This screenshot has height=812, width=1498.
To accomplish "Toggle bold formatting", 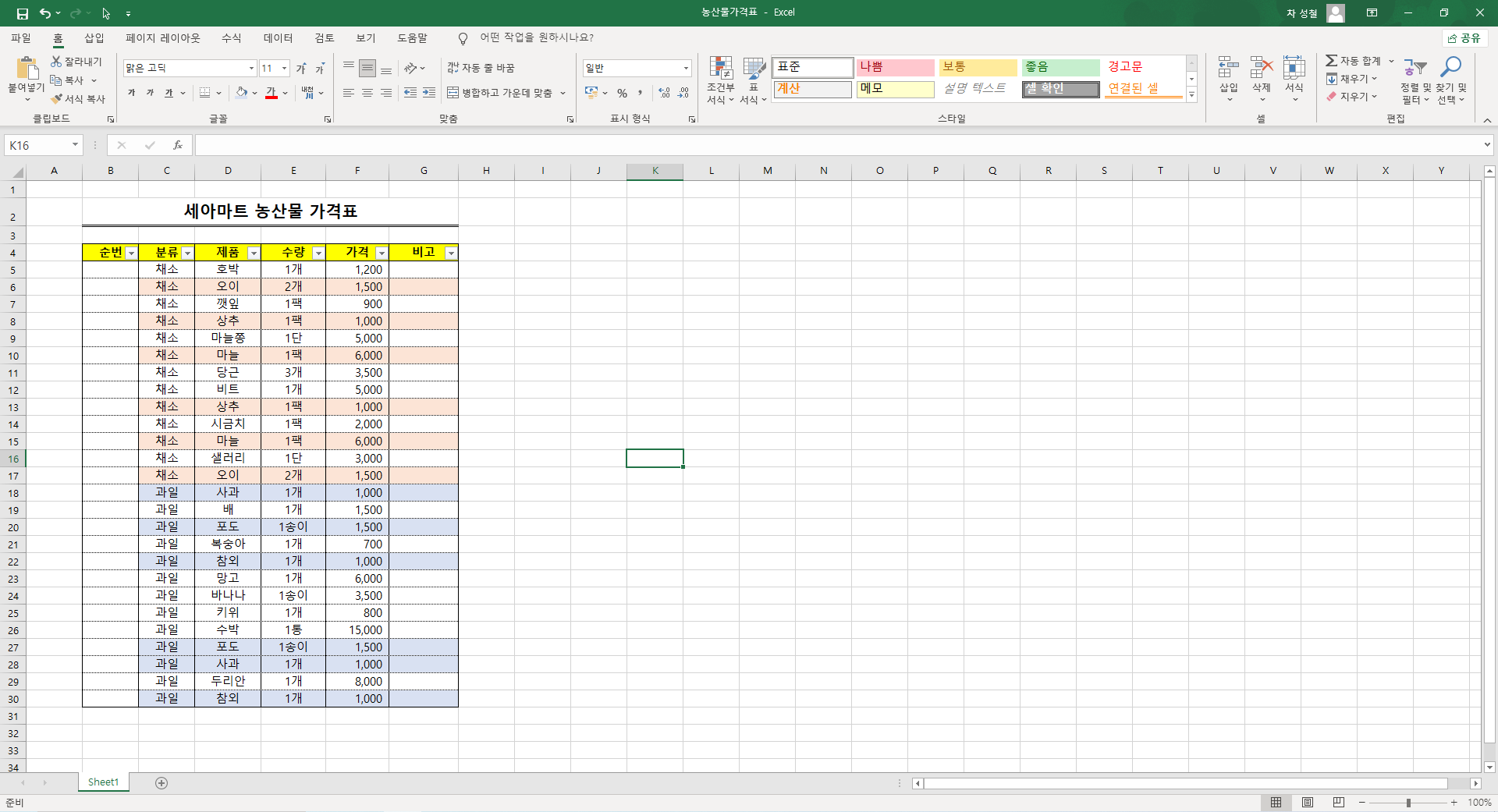I will click(x=131, y=93).
